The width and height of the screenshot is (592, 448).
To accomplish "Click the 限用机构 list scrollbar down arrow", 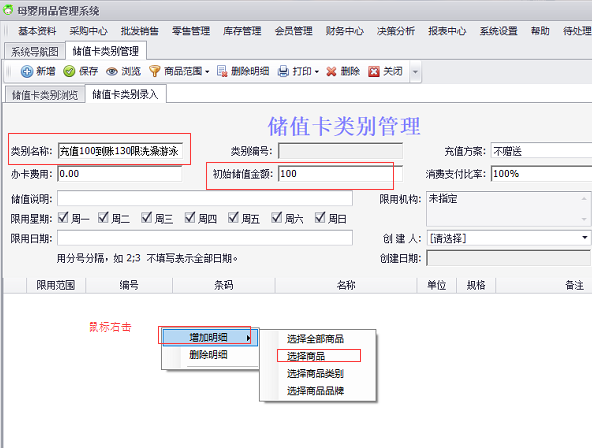I will pyautogui.click(x=584, y=219).
